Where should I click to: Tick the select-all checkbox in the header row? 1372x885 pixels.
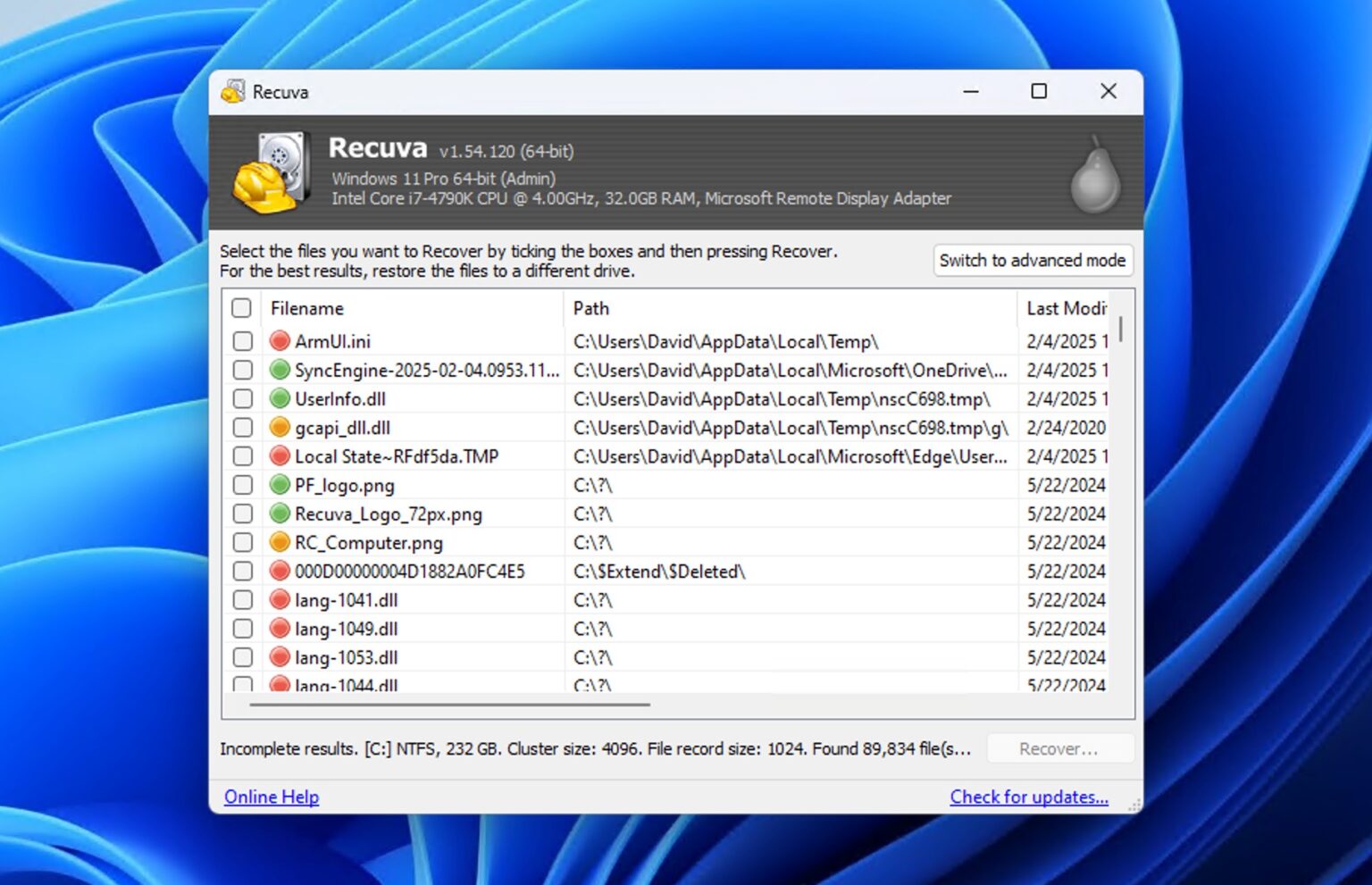pos(241,307)
